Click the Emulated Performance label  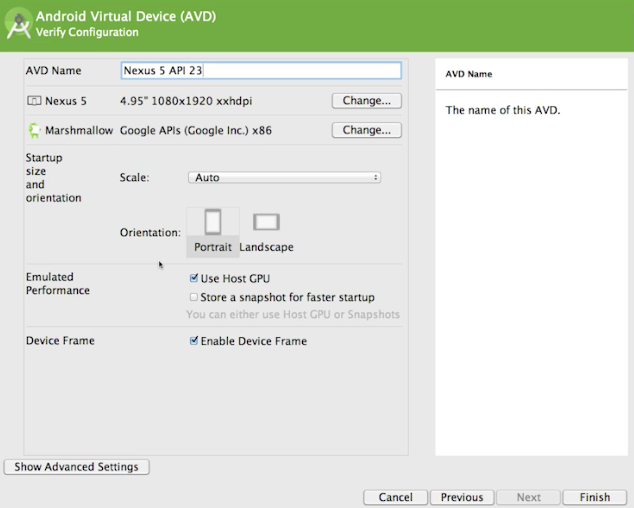[58, 284]
